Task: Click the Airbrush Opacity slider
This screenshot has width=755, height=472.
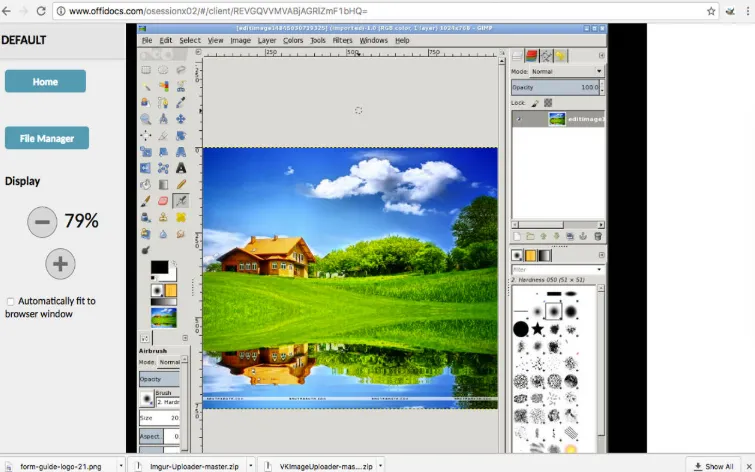Action: (x=159, y=379)
